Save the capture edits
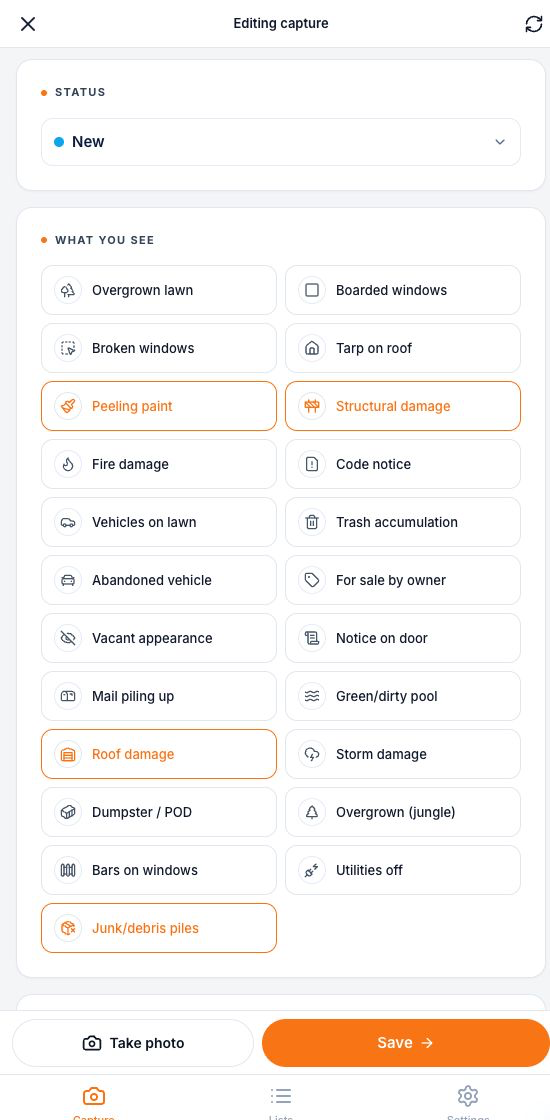The height and width of the screenshot is (1120, 550). (x=406, y=1043)
